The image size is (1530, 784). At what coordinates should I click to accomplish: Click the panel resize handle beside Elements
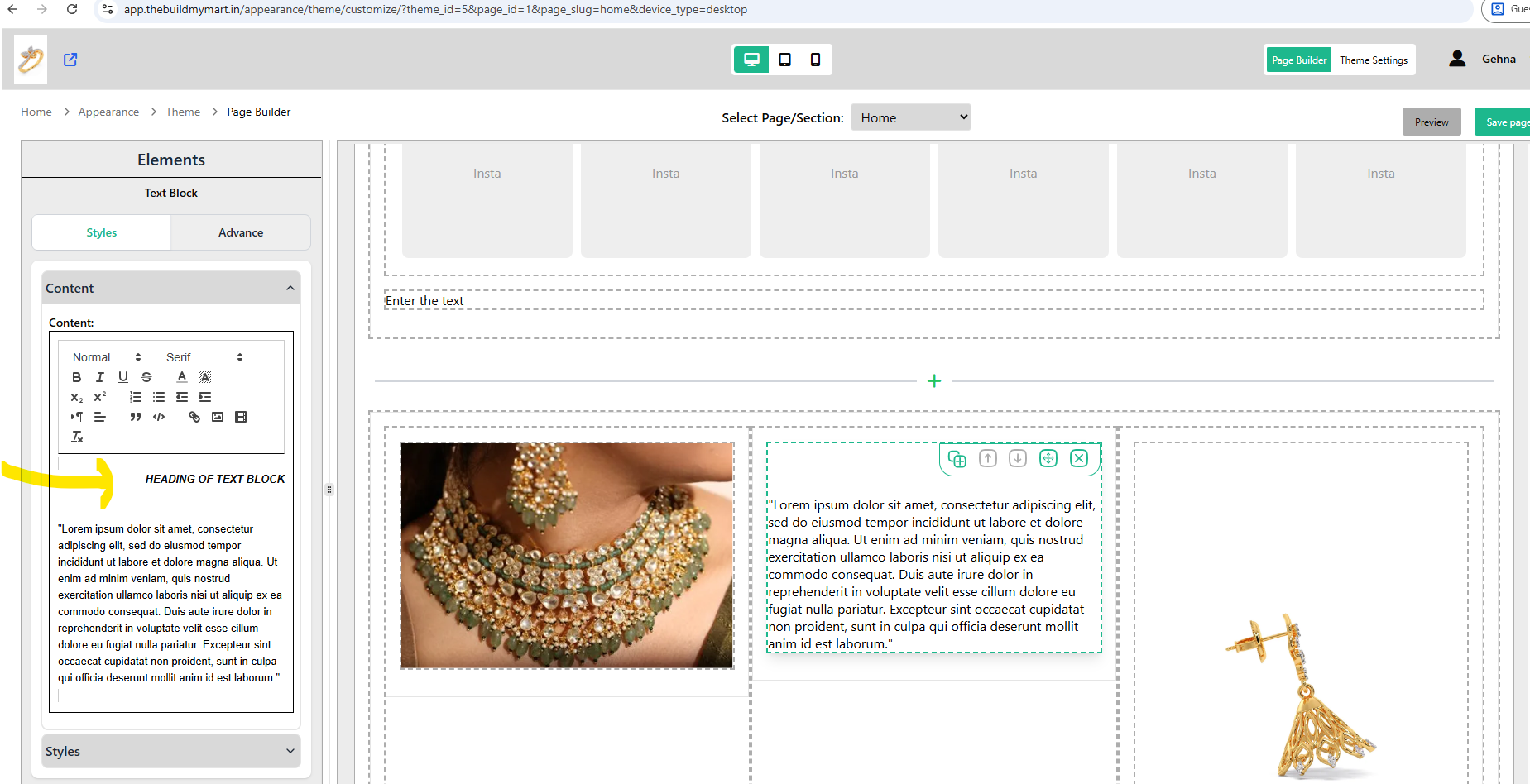click(x=329, y=489)
